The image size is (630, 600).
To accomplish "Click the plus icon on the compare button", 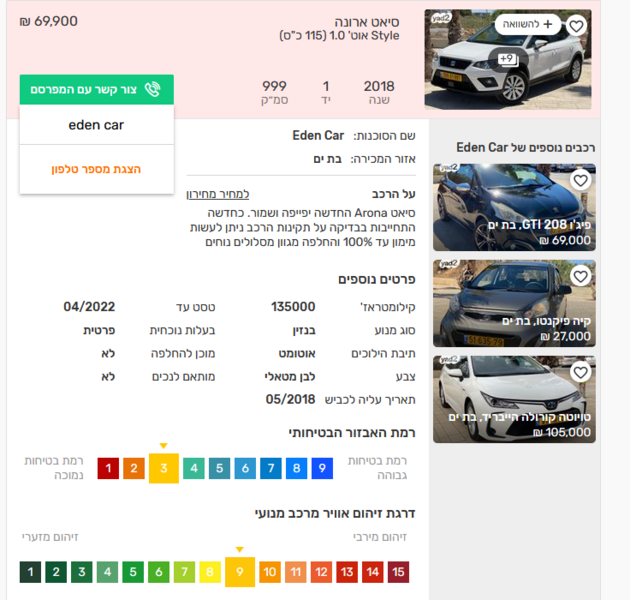I will pyautogui.click(x=548, y=25).
